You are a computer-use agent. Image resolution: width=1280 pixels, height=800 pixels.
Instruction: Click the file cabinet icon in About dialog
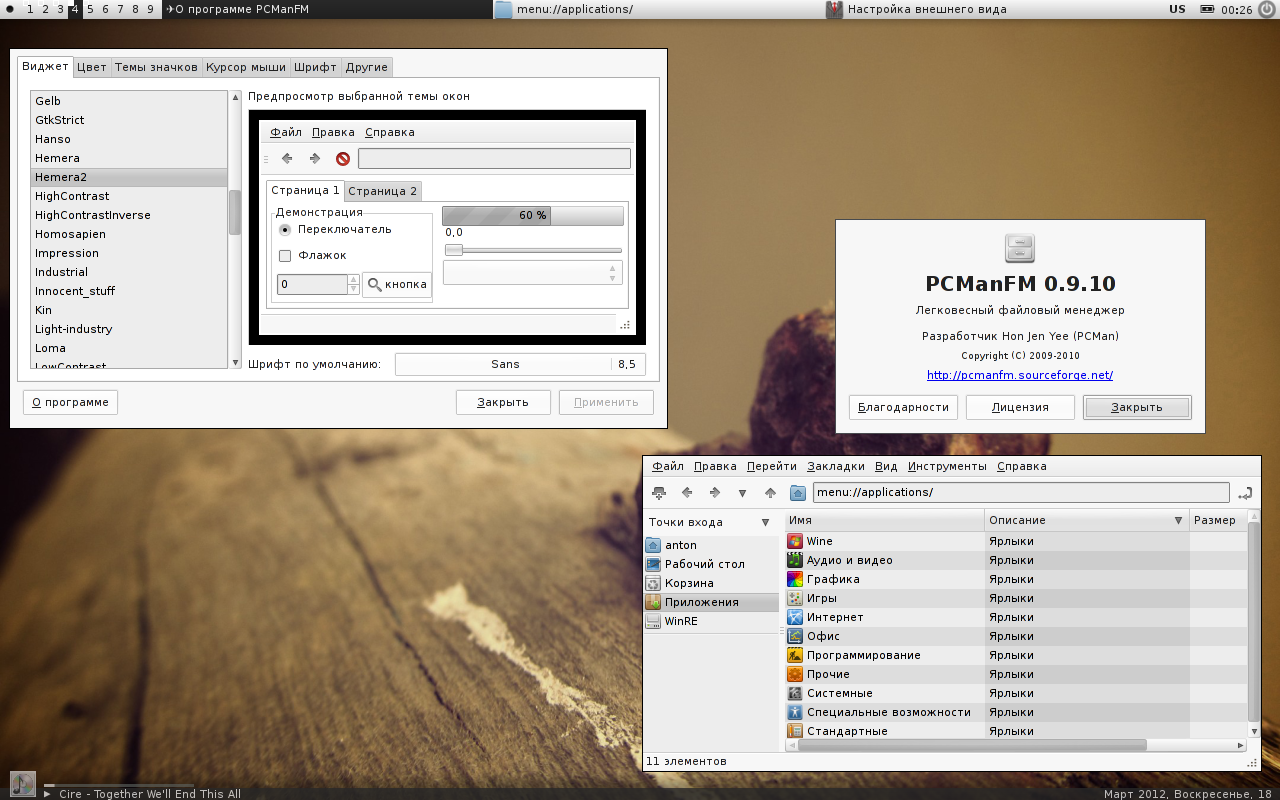(1020, 248)
